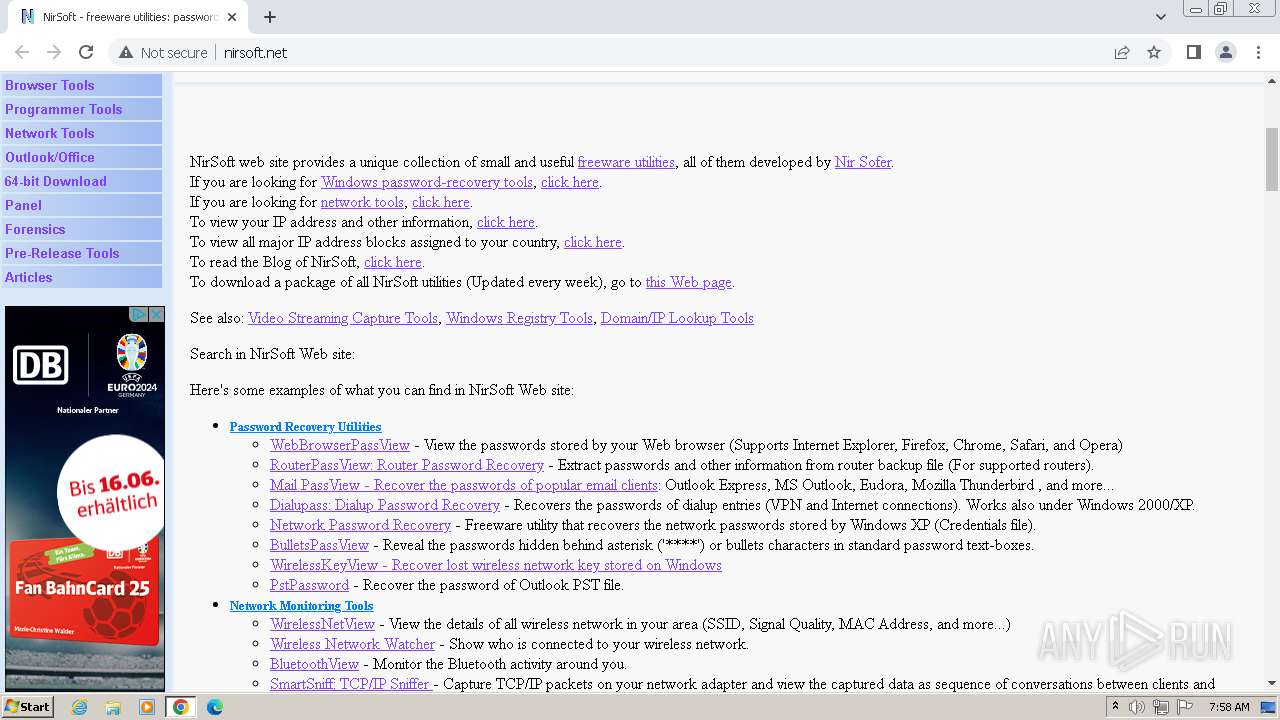The height and width of the screenshot is (720, 1280).
Task: Open Browser Tools sidebar menu
Action: click(82, 85)
